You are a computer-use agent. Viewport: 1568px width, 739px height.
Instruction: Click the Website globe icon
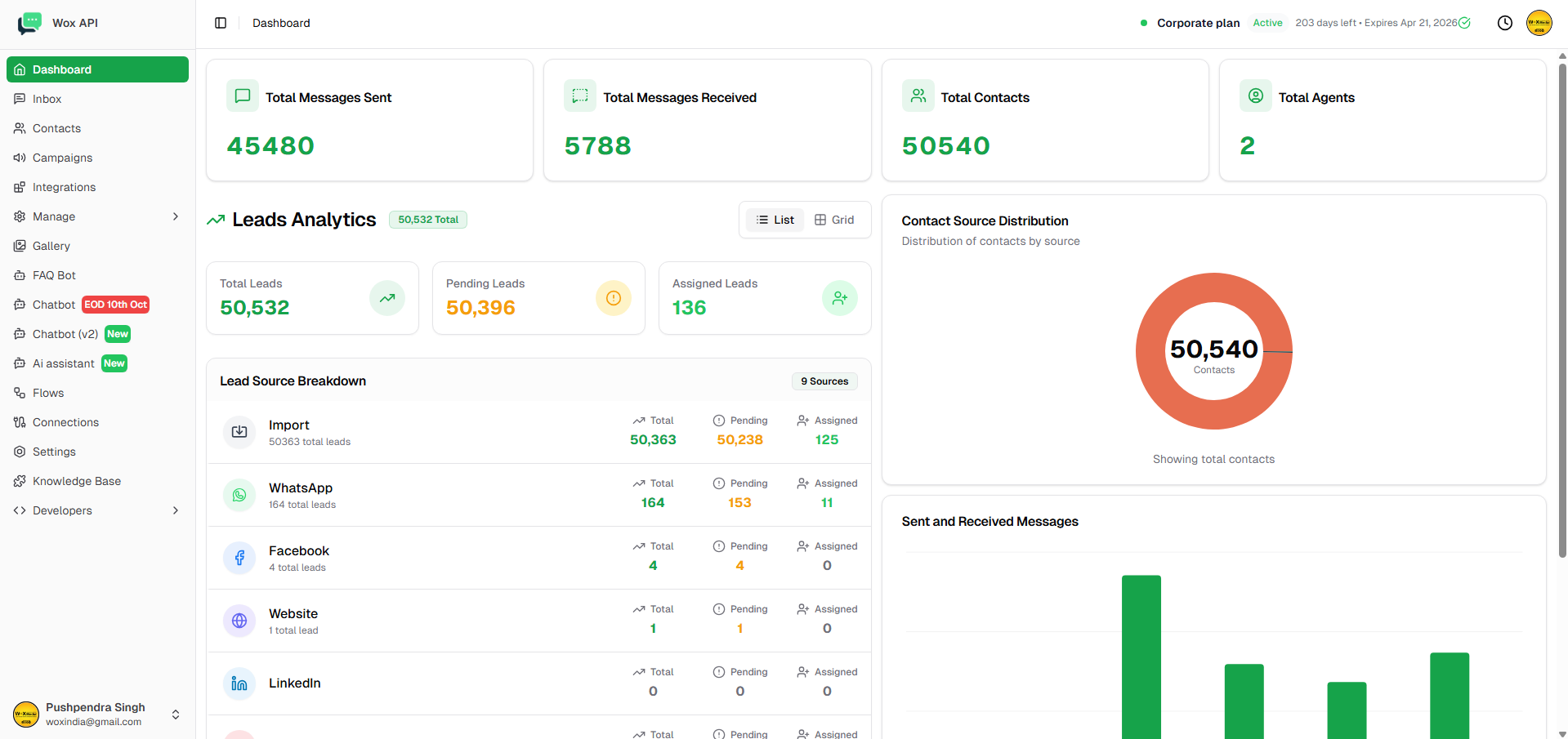click(239, 621)
